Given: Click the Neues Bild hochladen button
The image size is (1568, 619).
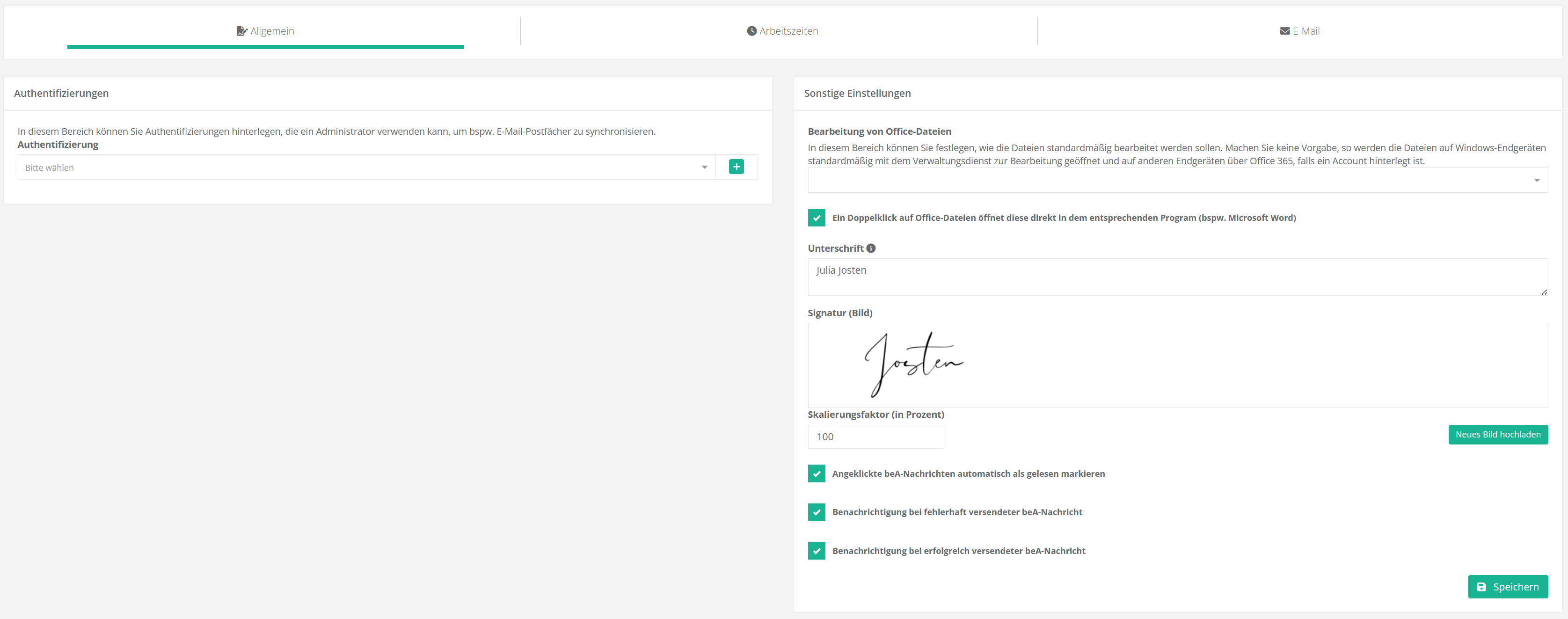Looking at the screenshot, I should (1497, 435).
